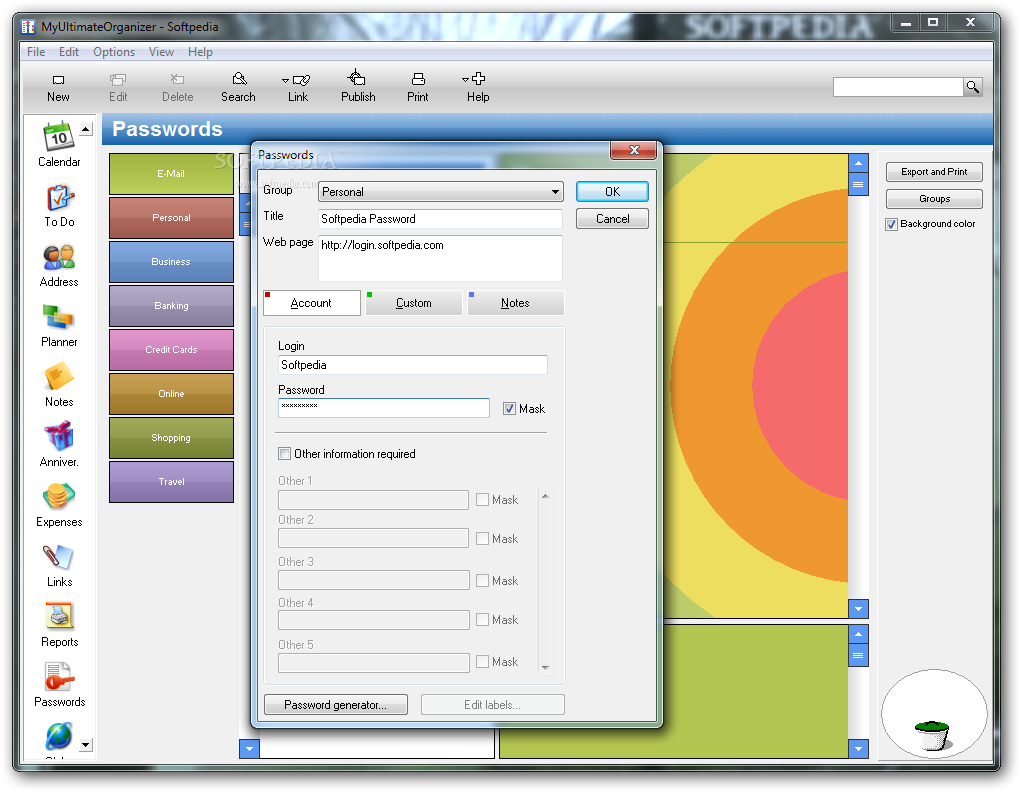Select the Travel group

[171, 481]
